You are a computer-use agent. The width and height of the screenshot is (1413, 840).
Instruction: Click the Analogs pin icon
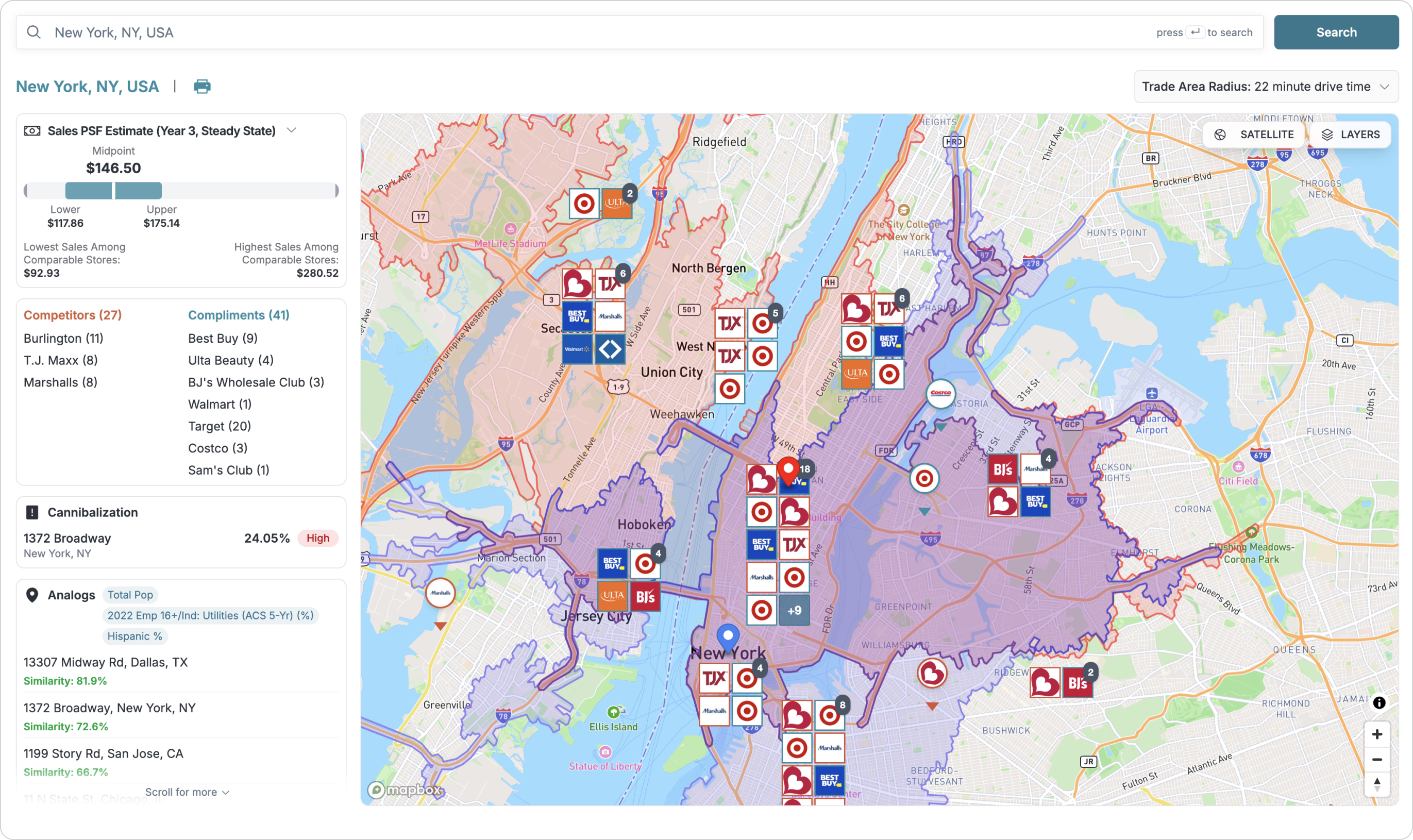(31, 595)
